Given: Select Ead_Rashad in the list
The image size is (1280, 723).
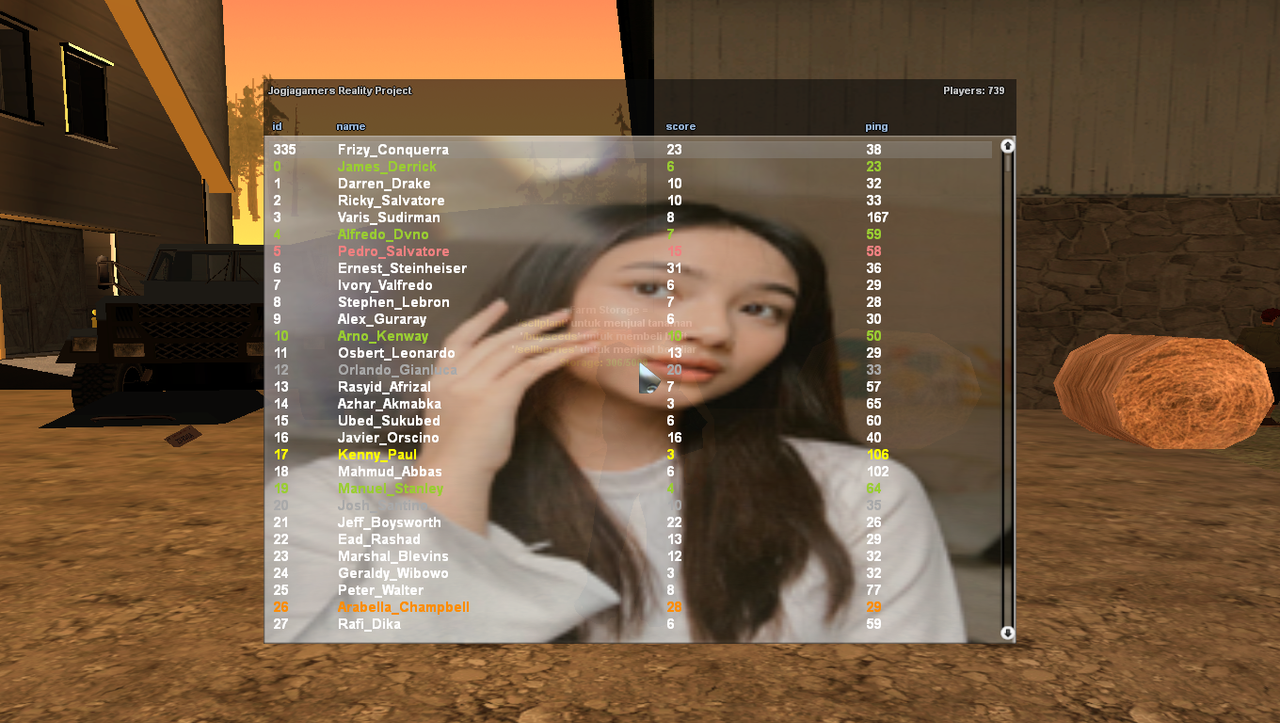Looking at the screenshot, I should (x=379, y=540).
